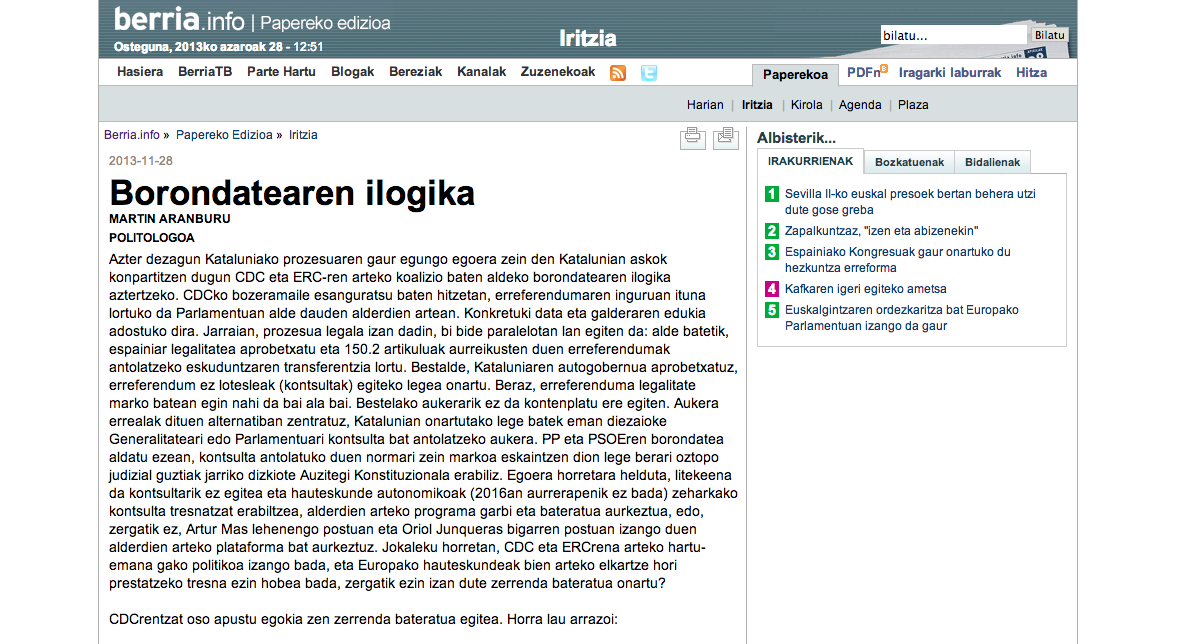This screenshot has height=644, width=1182.
Task: Open BerriaTB menu item
Action: click(x=205, y=72)
